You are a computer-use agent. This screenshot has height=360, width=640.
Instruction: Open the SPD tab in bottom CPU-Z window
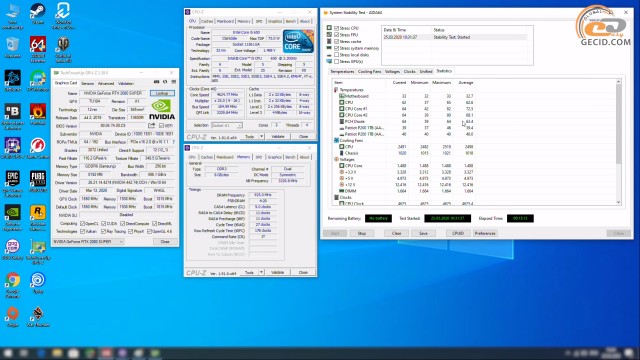[x=259, y=157]
